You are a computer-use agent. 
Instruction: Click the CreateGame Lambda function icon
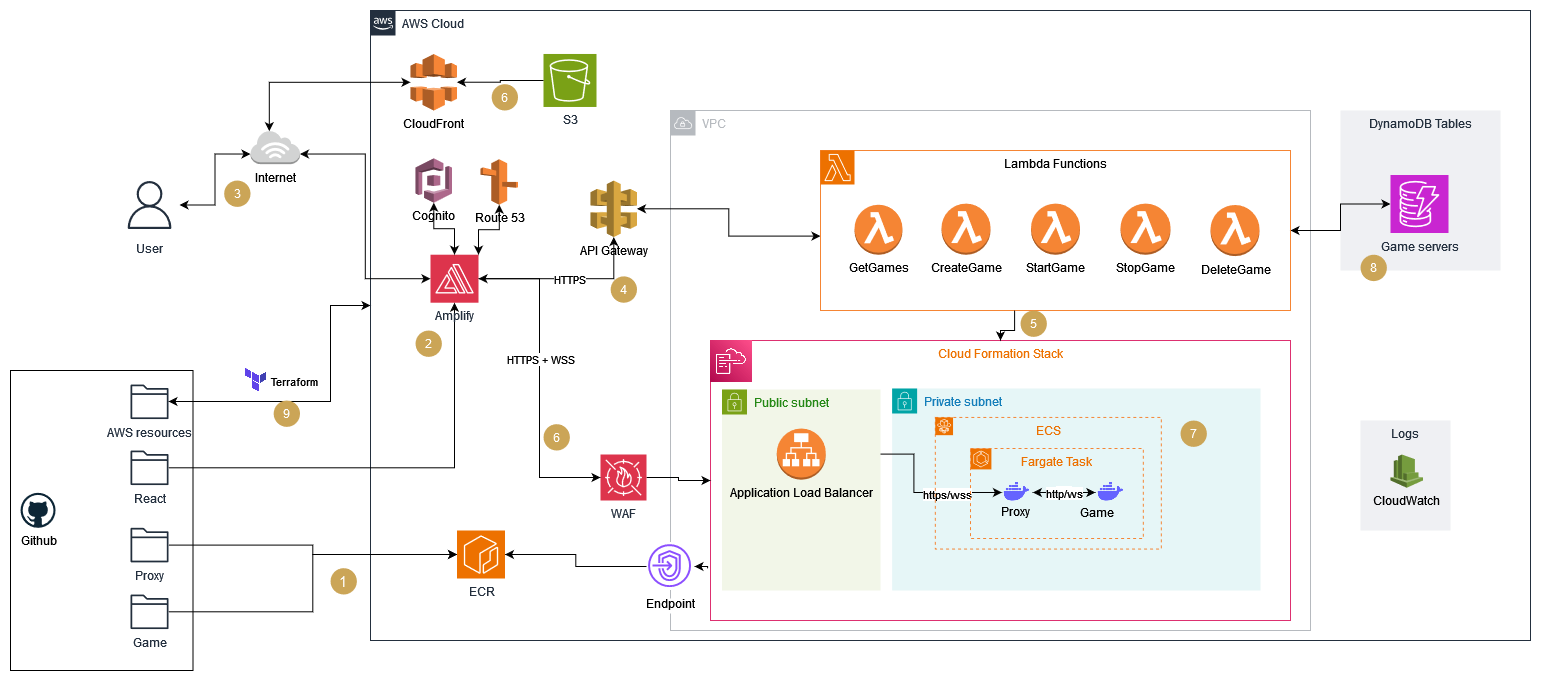[x=965, y=230]
